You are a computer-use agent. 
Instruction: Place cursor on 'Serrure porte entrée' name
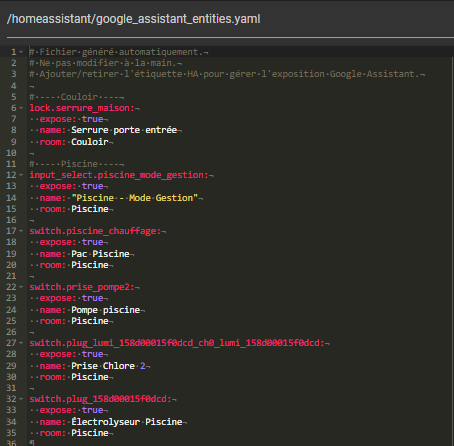pyautogui.click(x=124, y=130)
